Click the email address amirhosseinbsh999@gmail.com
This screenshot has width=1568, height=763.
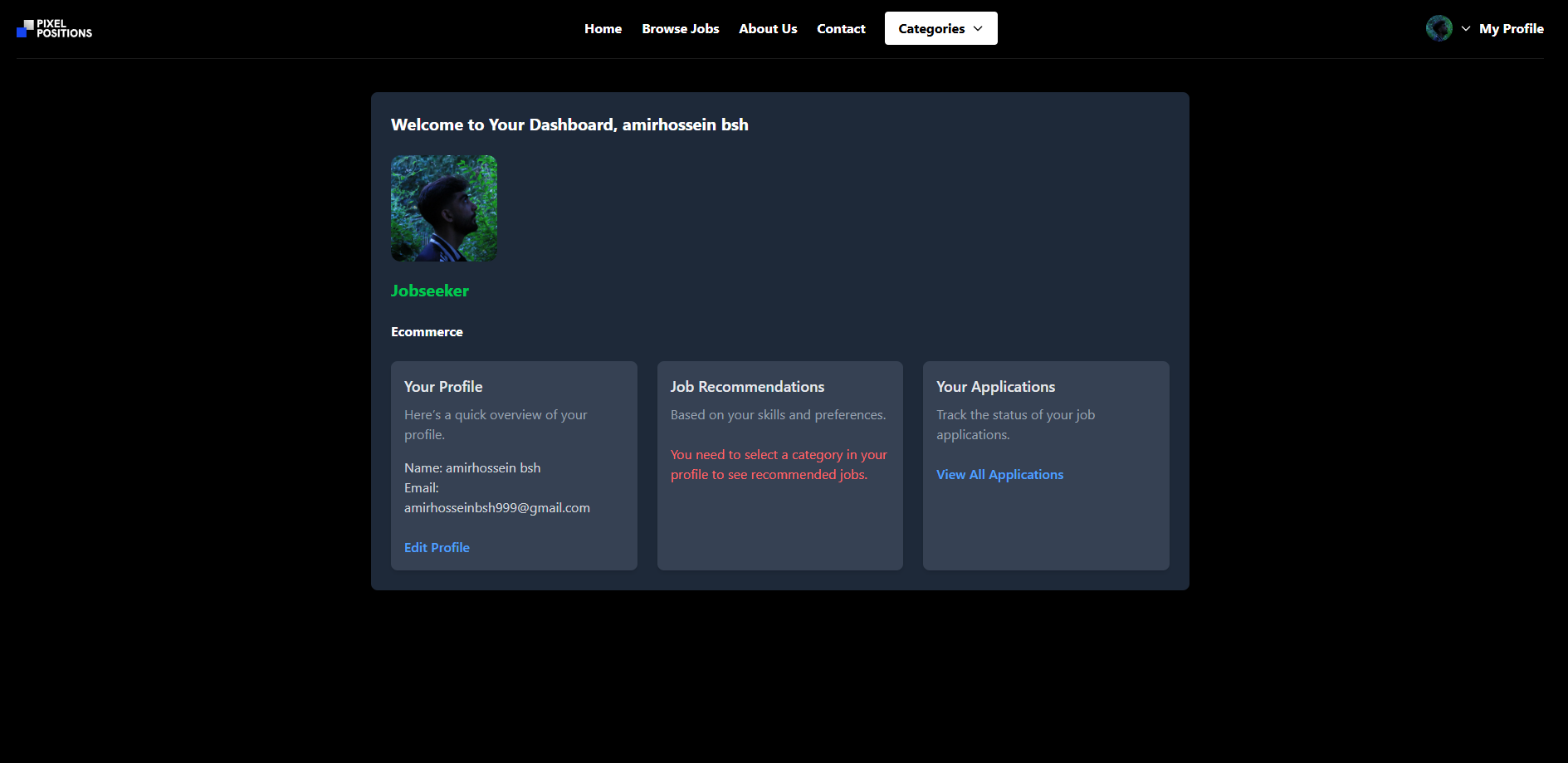[497, 507]
